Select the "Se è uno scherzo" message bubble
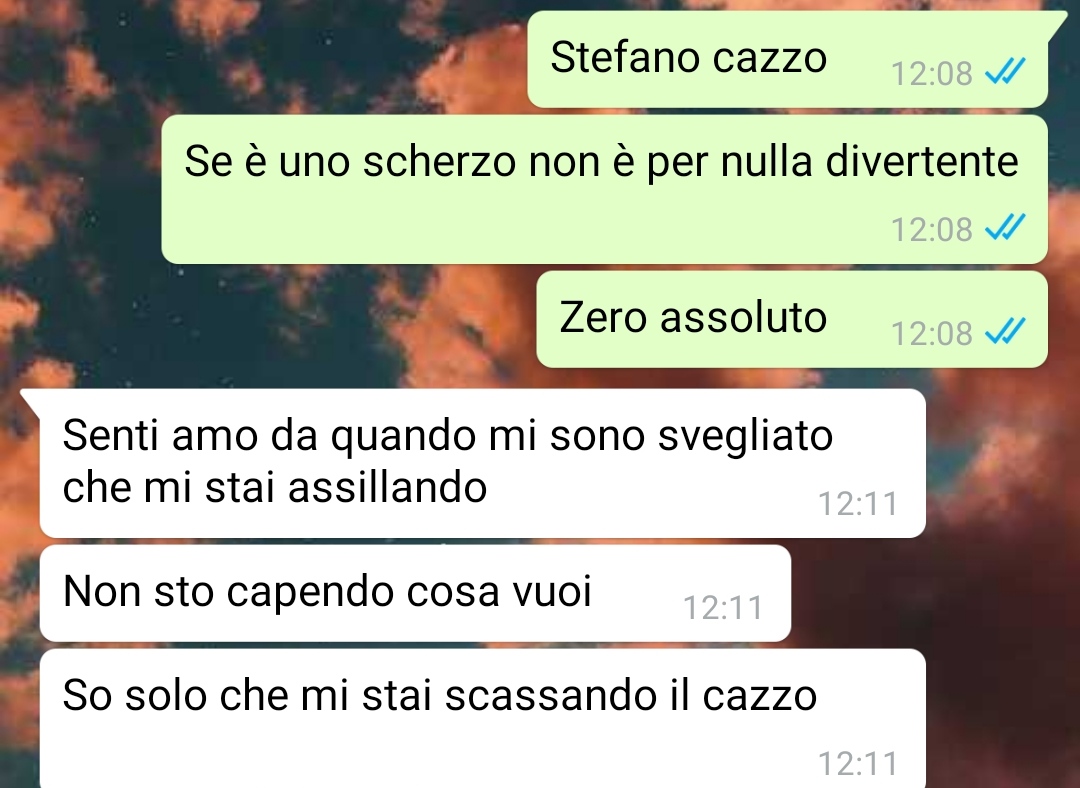The image size is (1080, 788). click(604, 189)
